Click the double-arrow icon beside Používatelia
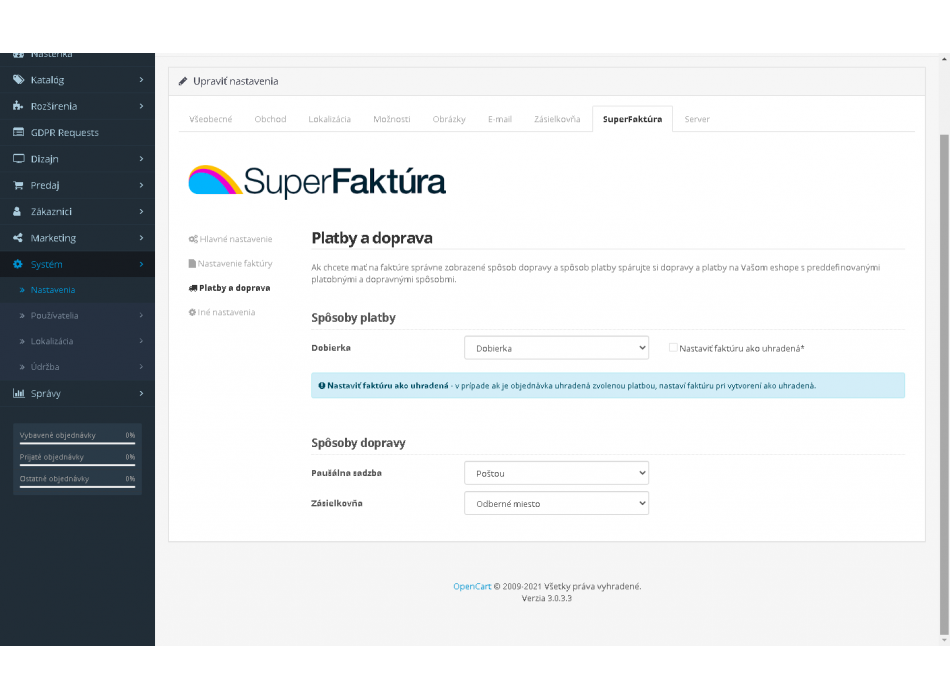Image resolution: width=950 pixels, height=700 pixels. pos(22,316)
